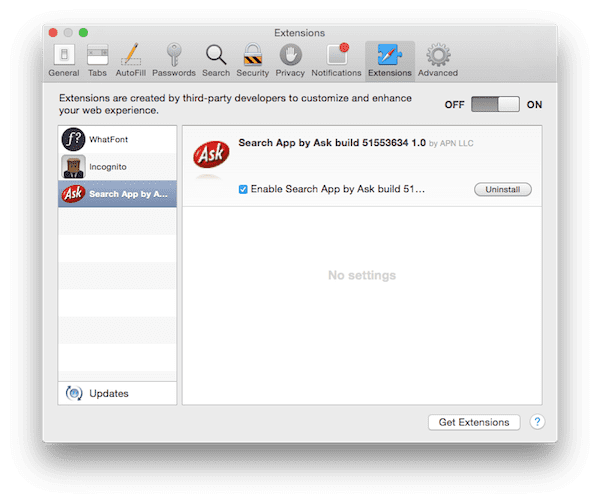600x503 pixels.
Task: Open the General preferences pane
Action: (63, 59)
